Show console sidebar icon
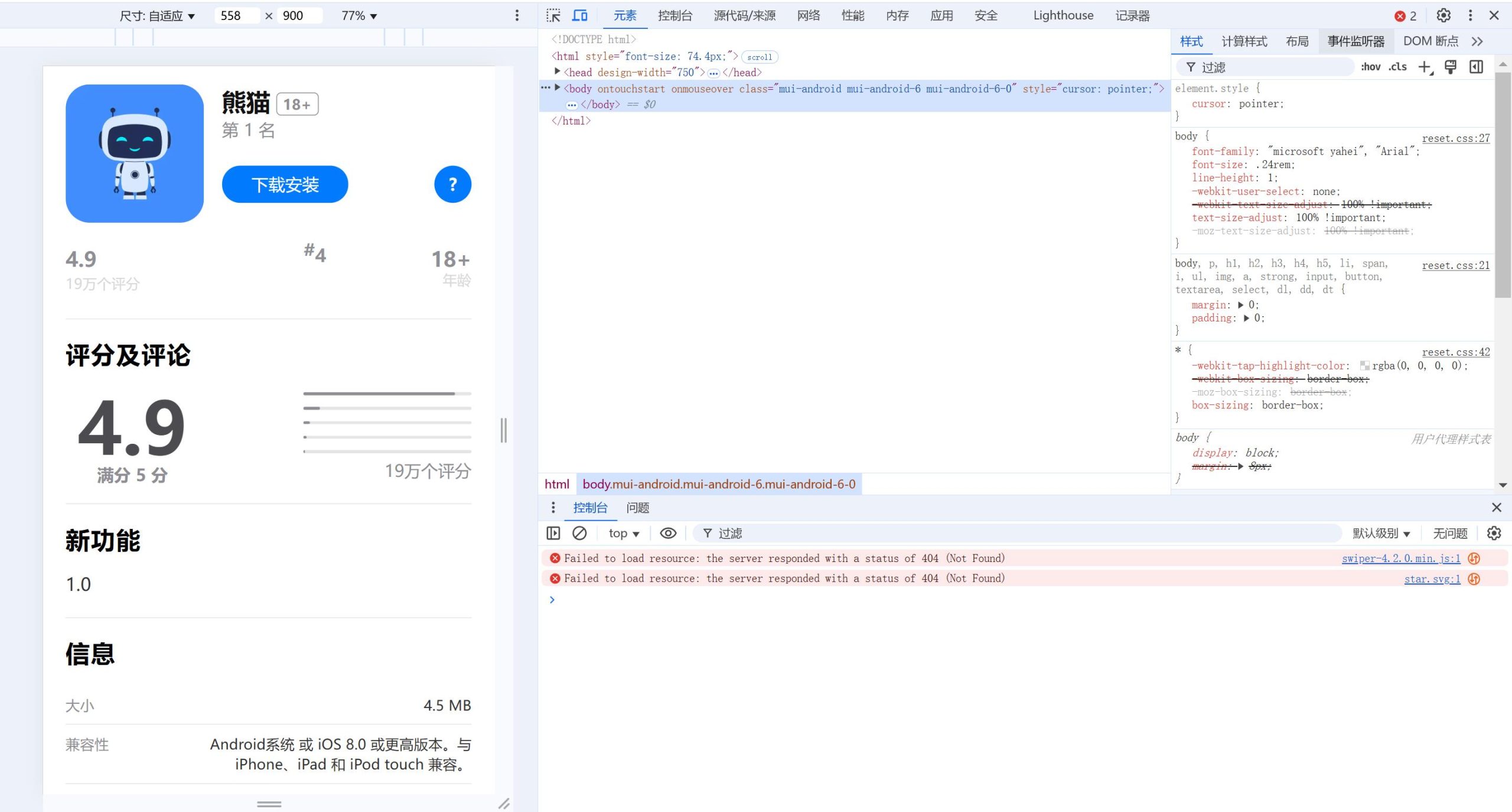The height and width of the screenshot is (812, 1512). click(553, 533)
